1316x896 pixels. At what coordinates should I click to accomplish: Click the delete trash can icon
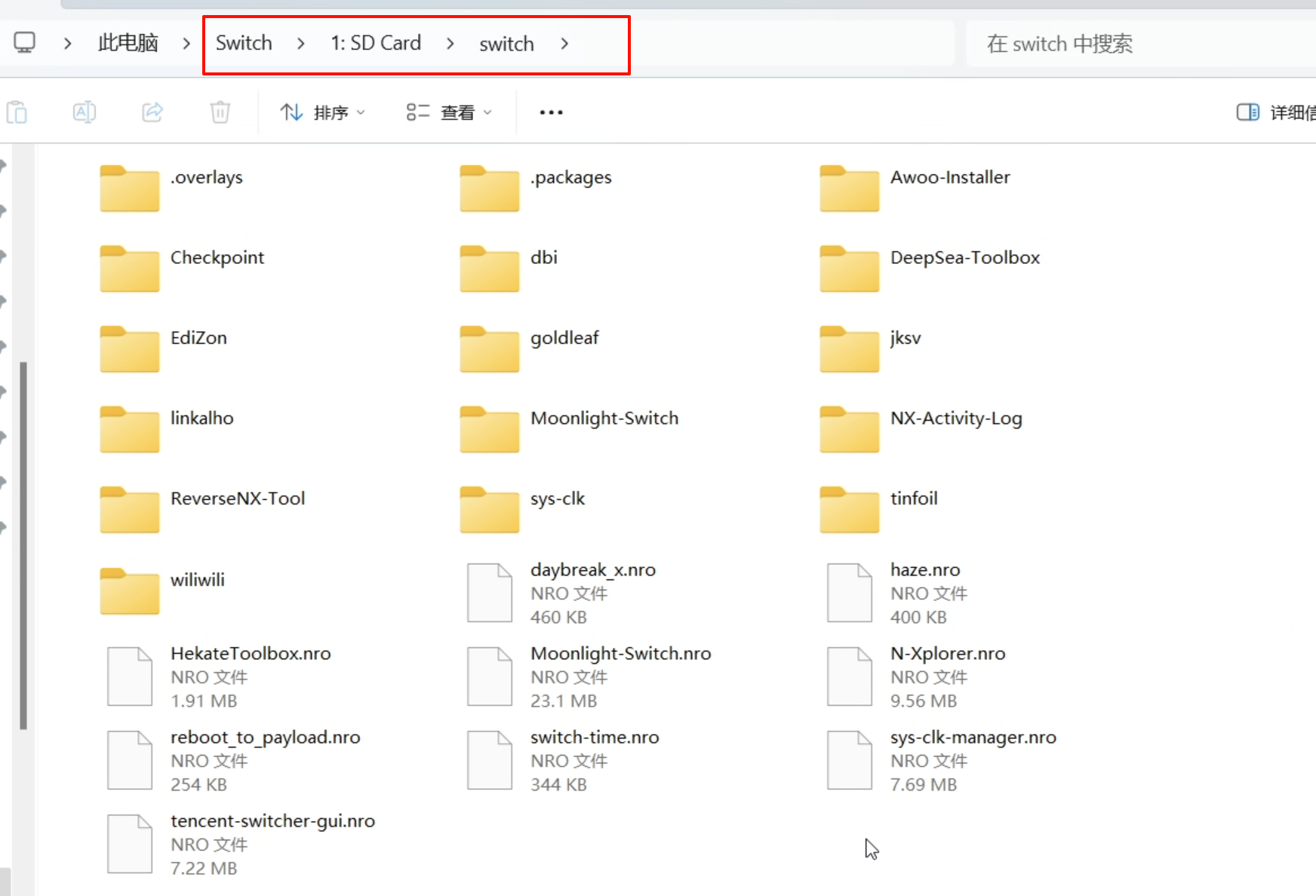(220, 112)
